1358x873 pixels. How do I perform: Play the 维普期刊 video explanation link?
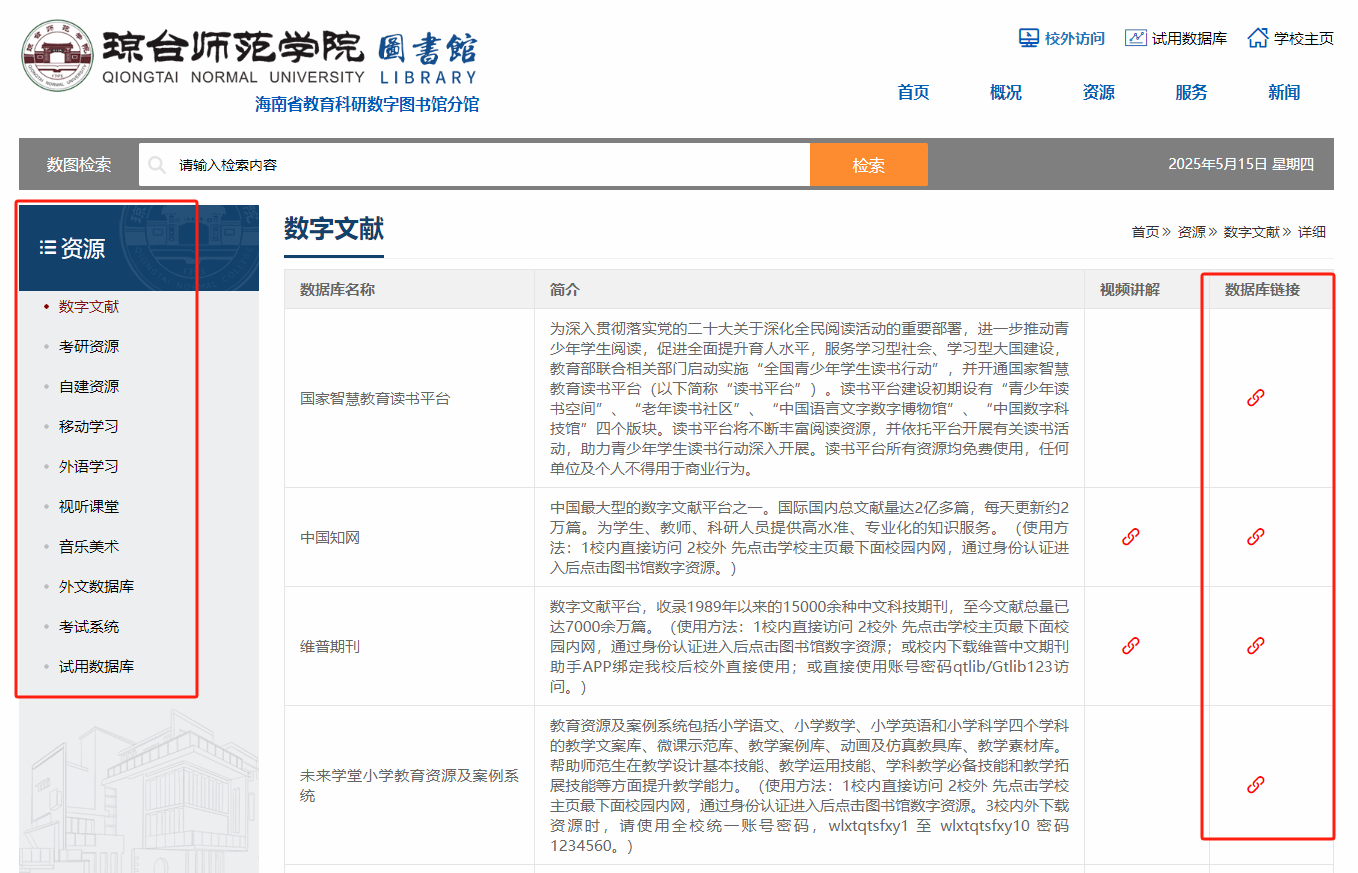[x=1131, y=646]
